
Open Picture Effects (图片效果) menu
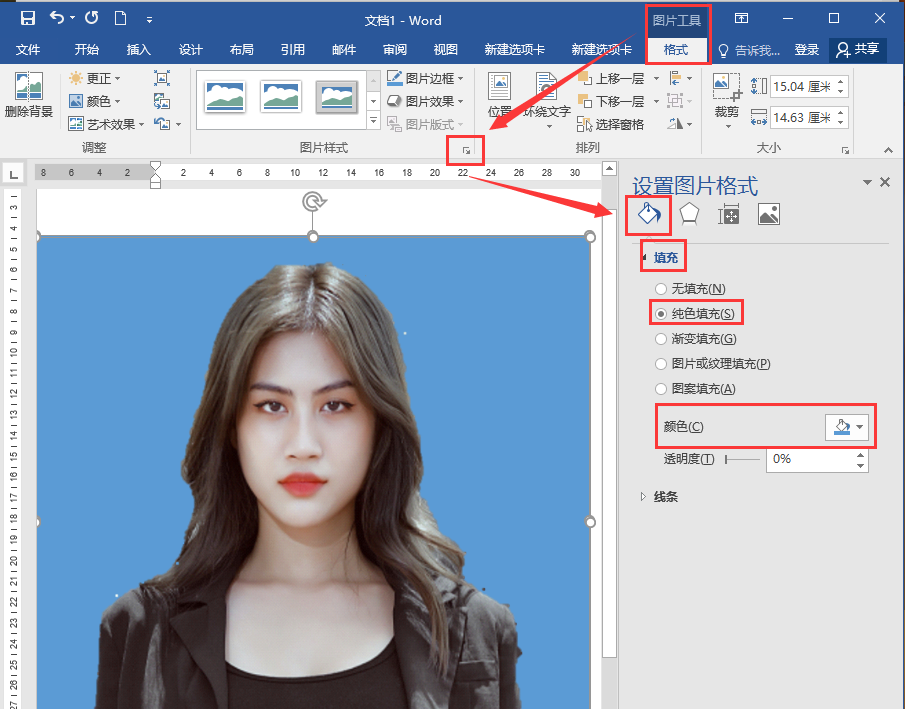point(425,101)
